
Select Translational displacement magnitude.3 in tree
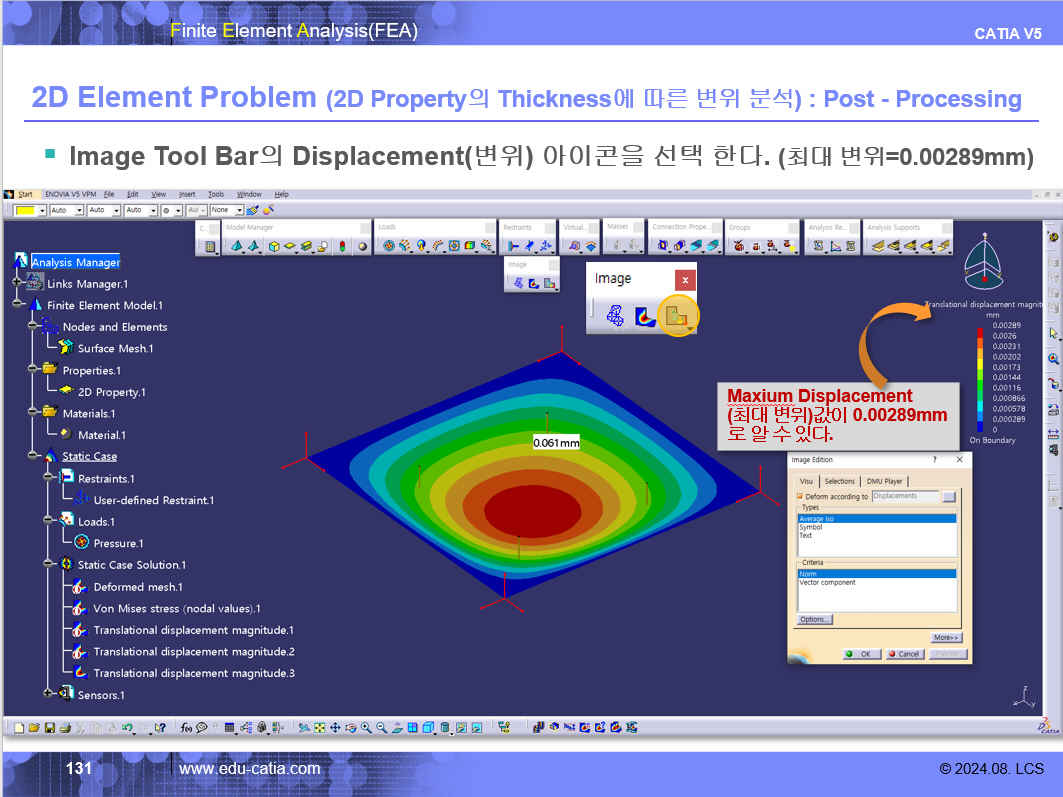tap(193, 673)
